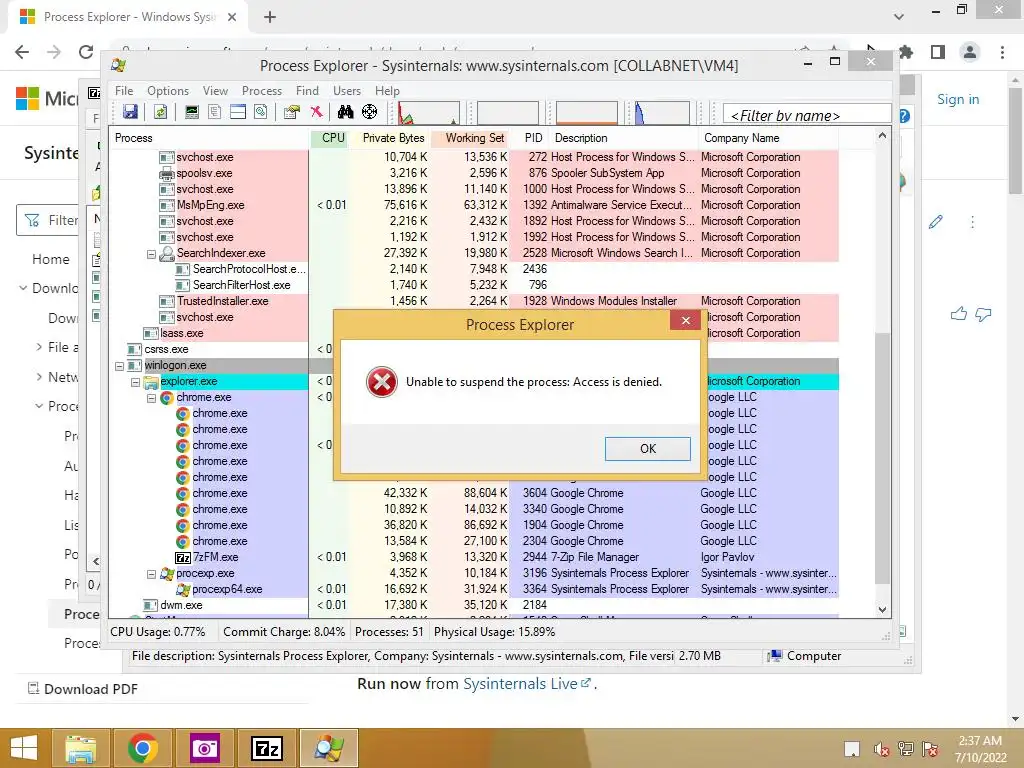This screenshot has width=1024, height=768.
Task: Collapse the winlogon.exe tree node
Action: pyautogui.click(x=120, y=366)
